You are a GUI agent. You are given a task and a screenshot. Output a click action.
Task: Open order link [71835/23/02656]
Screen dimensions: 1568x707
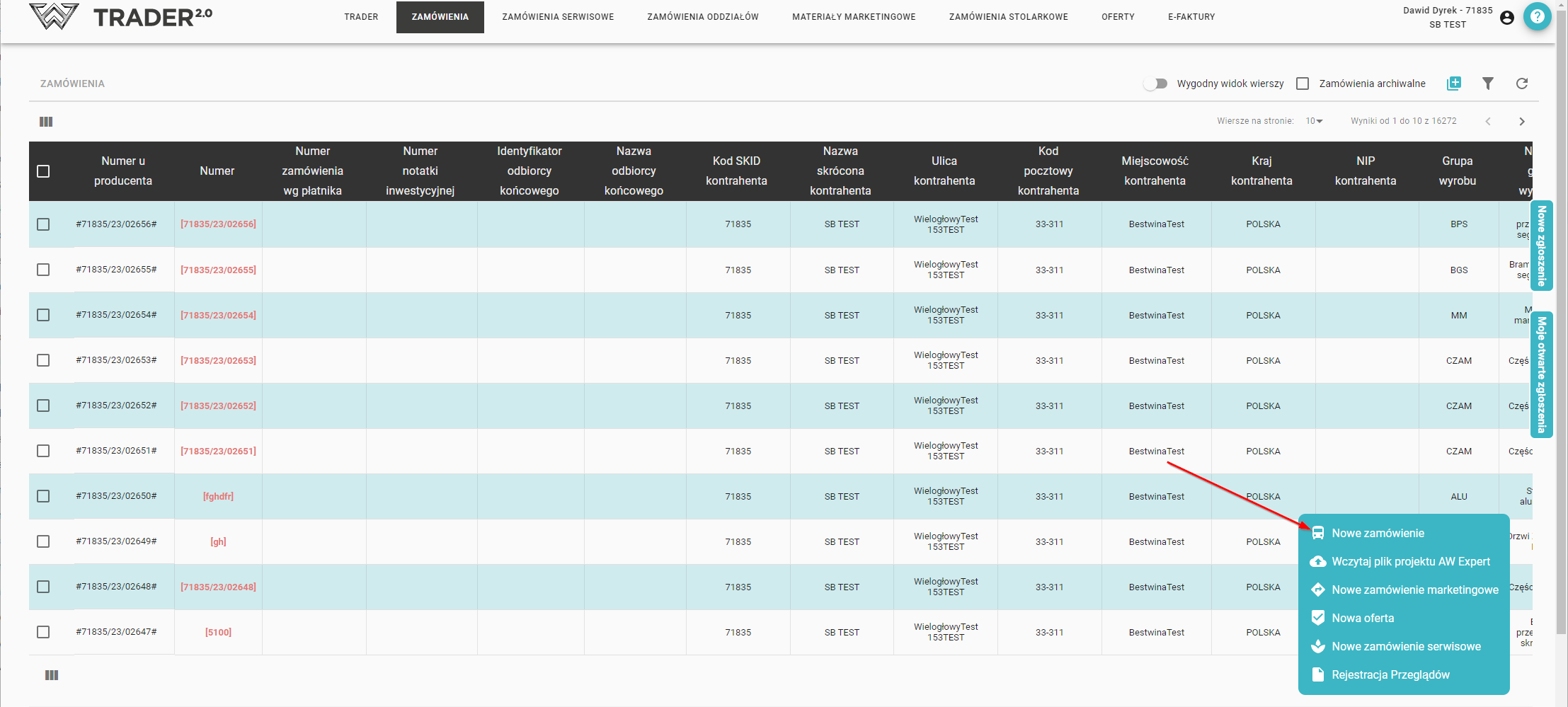coord(218,224)
